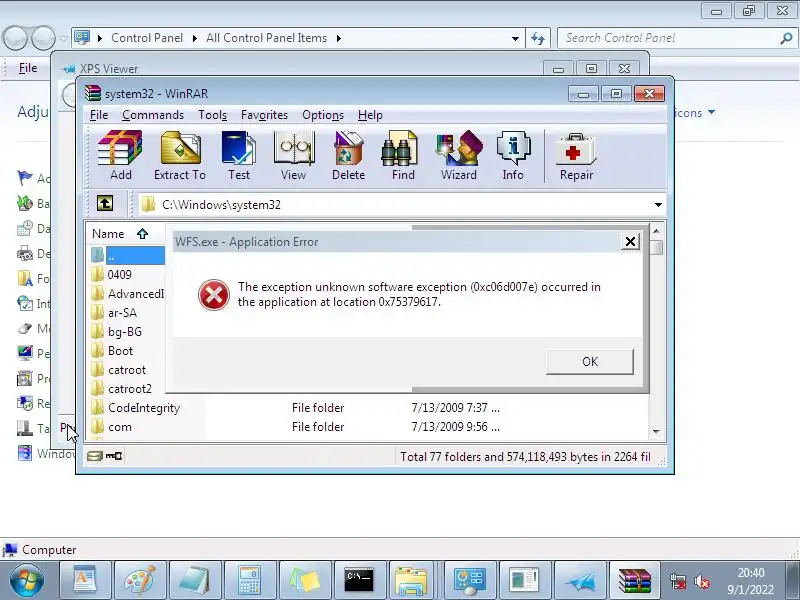Click Control Panel in the address breadcrumb
The height and width of the screenshot is (600, 800).
click(x=147, y=38)
